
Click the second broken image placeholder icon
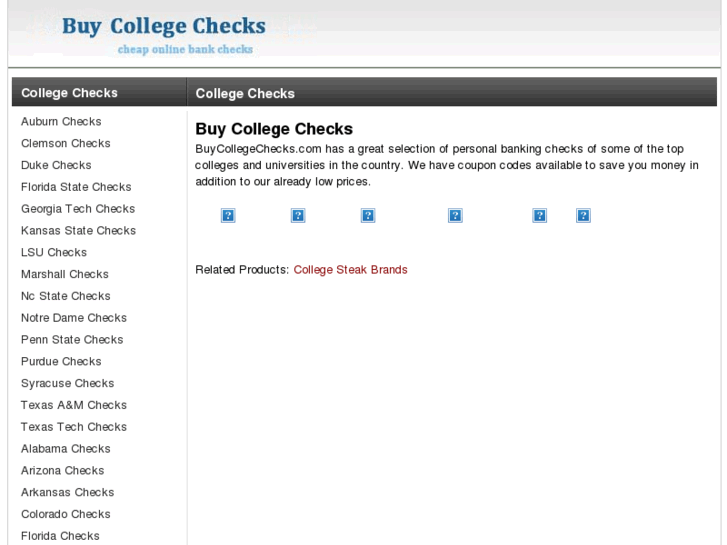click(298, 215)
